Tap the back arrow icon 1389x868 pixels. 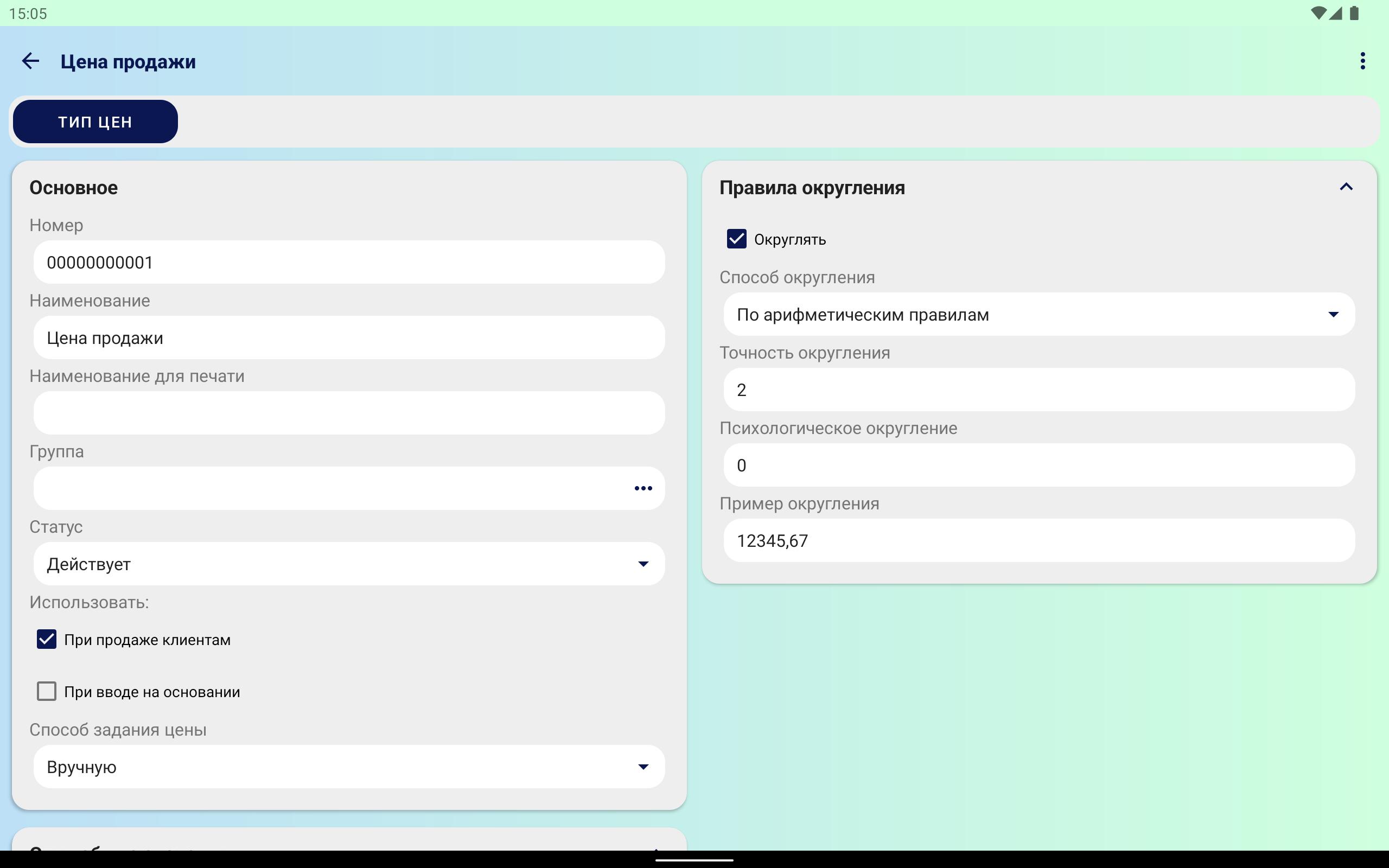(30, 61)
